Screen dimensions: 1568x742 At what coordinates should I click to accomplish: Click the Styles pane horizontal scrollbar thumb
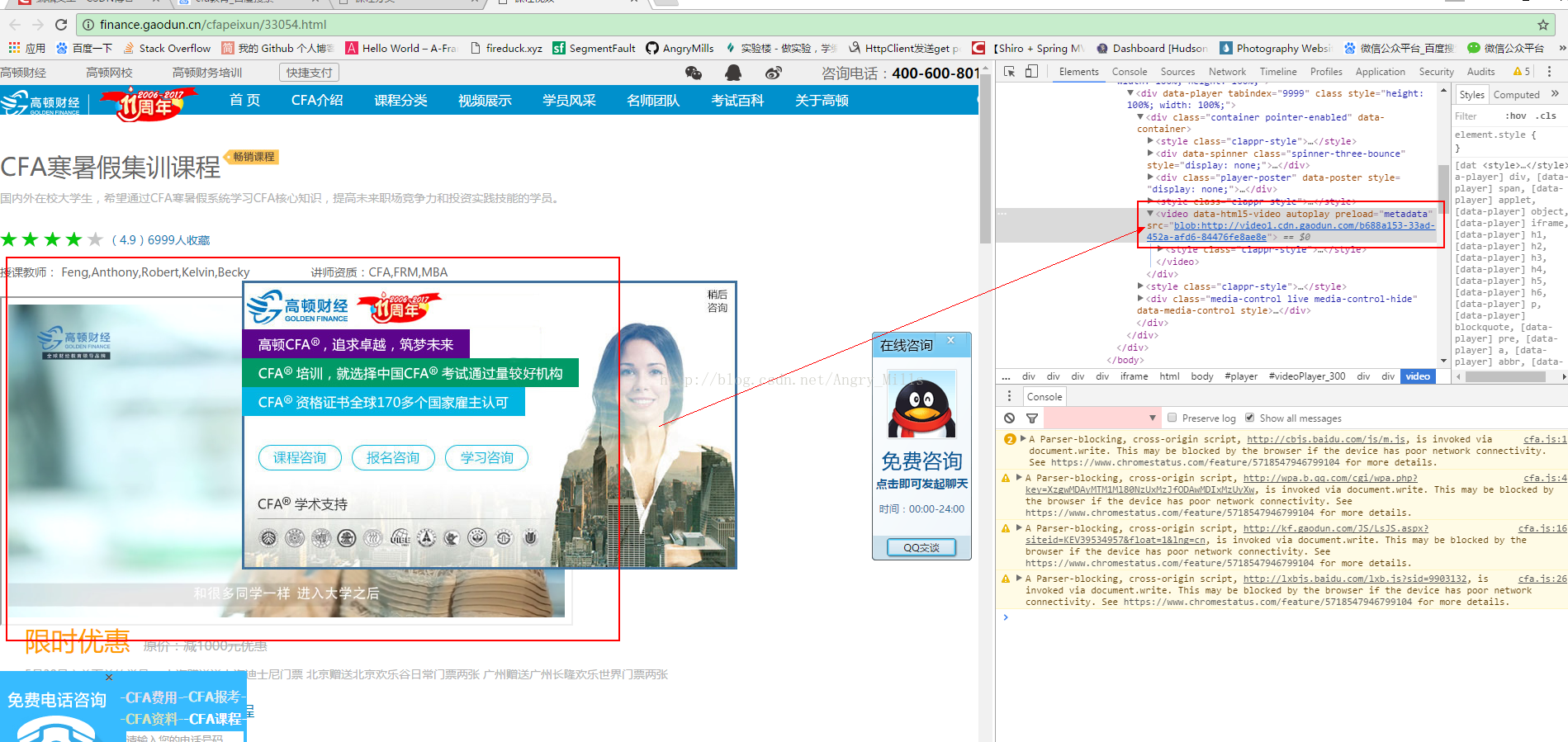[1504, 376]
